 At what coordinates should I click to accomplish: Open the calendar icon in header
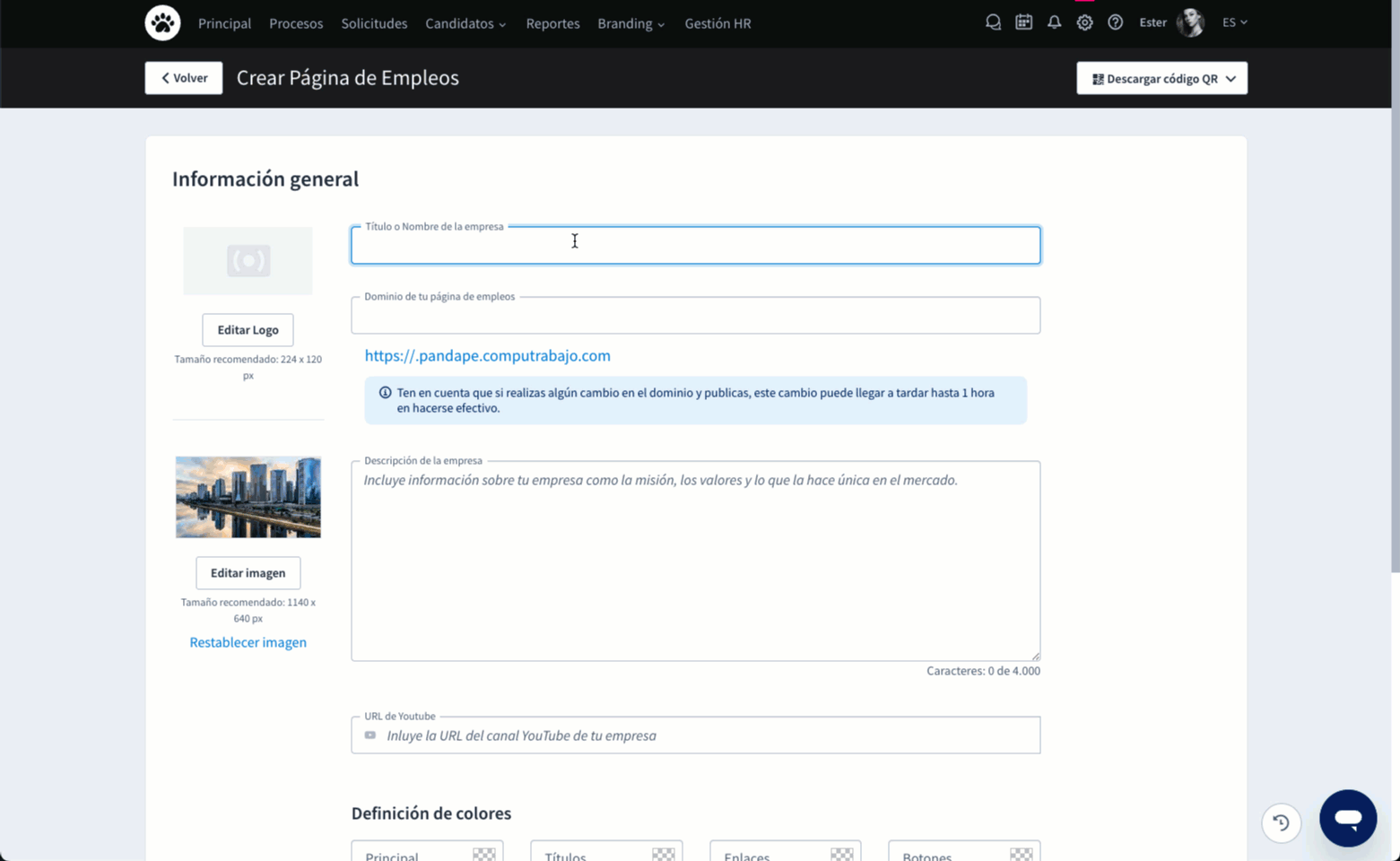click(x=1023, y=22)
